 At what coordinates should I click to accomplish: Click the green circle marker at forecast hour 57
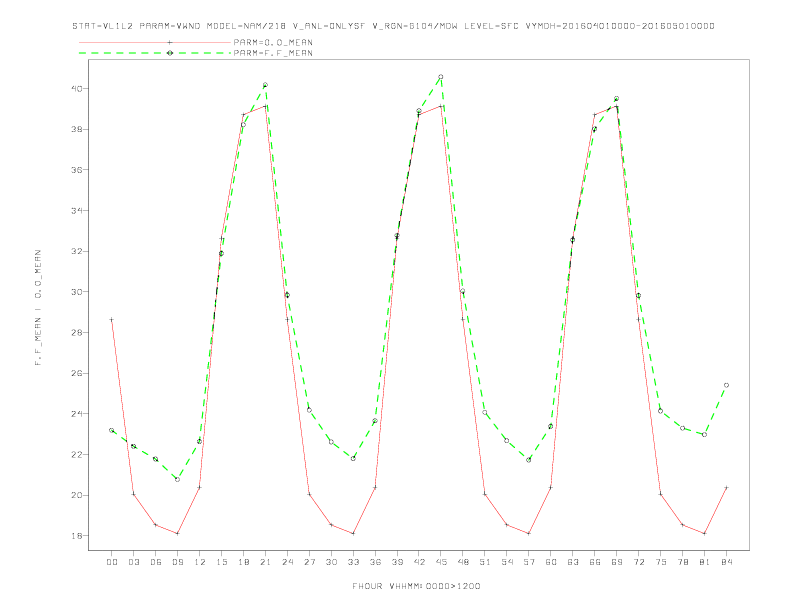click(529, 460)
